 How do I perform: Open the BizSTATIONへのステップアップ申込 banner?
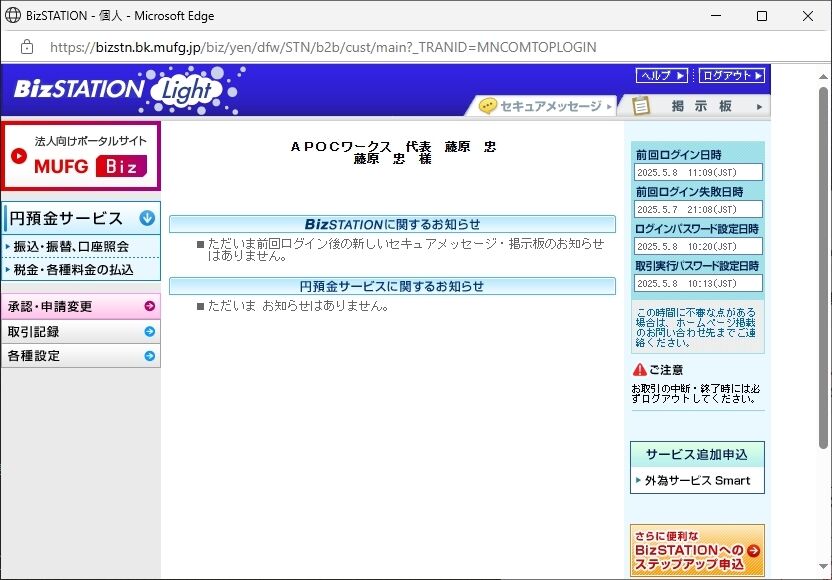coord(697,550)
